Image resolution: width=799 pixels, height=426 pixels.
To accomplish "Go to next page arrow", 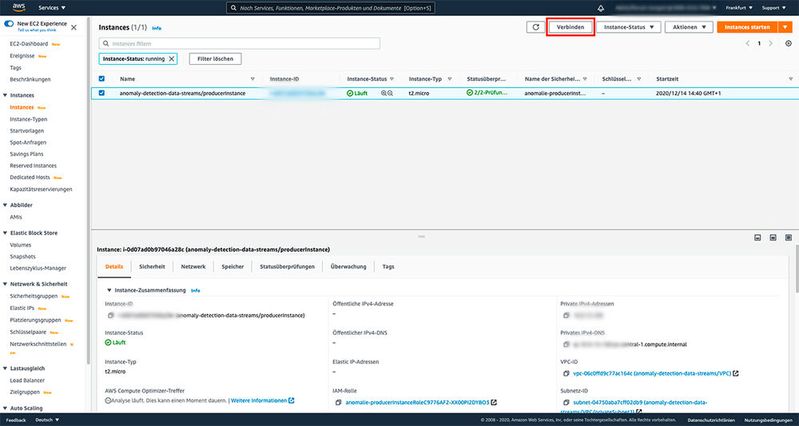I will (771, 44).
